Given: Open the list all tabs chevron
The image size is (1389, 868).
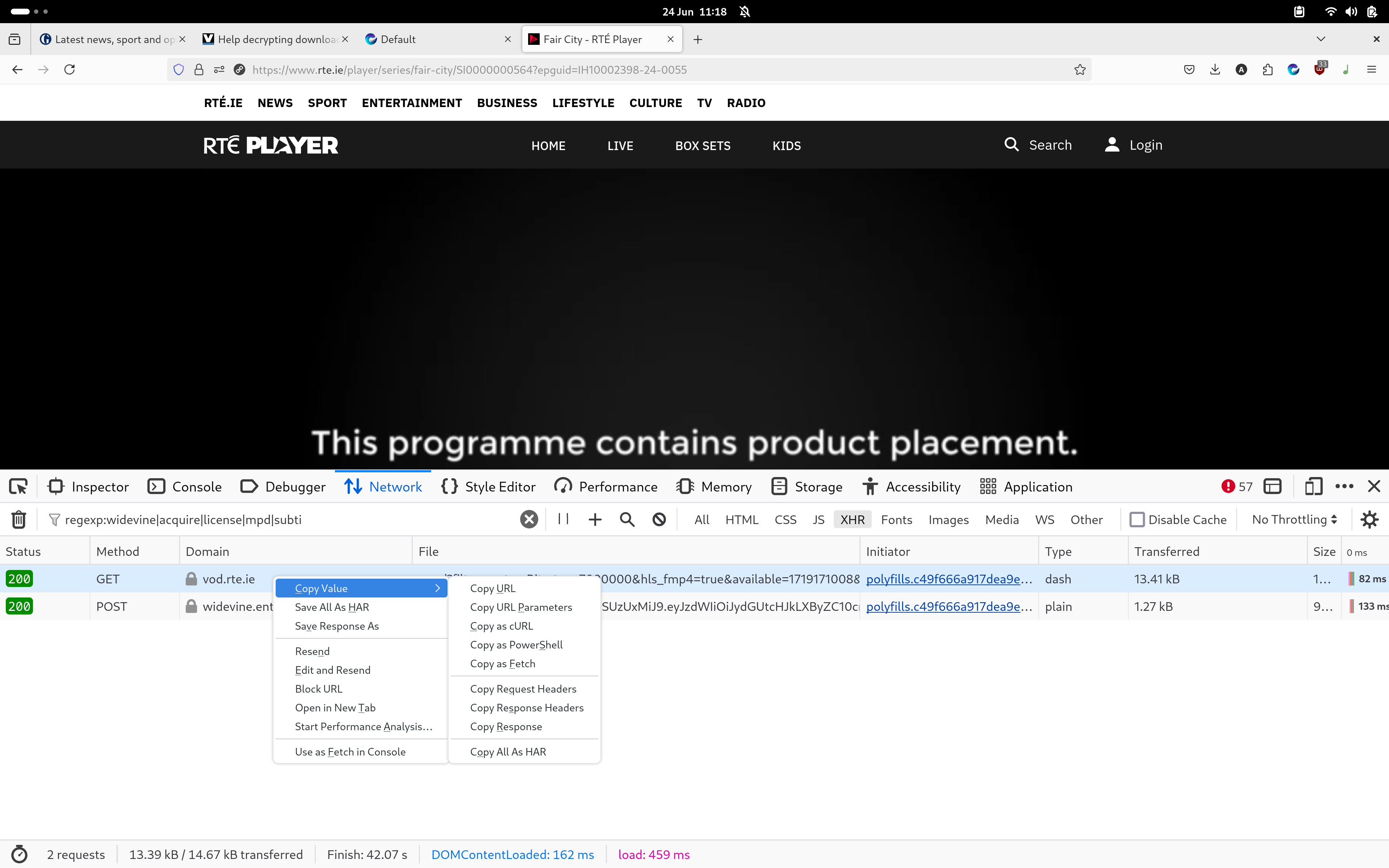Looking at the screenshot, I should [x=1321, y=39].
